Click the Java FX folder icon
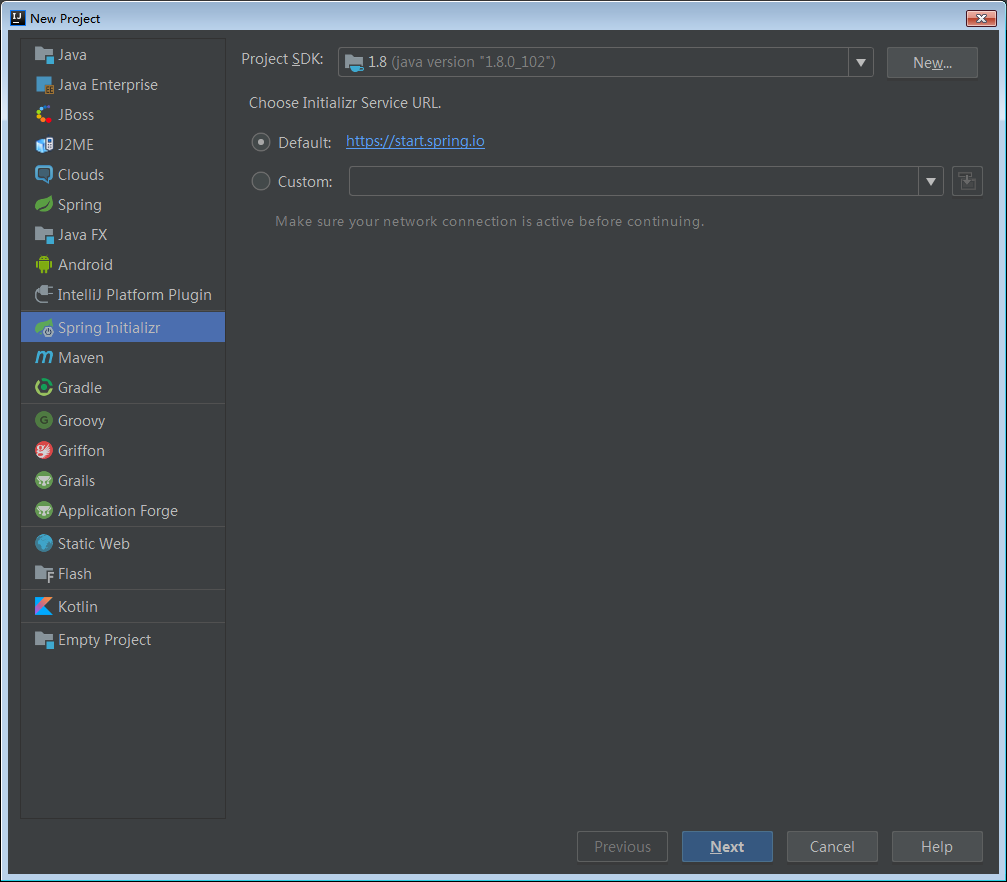This screenshot has width=1007, height=882. 44,235
